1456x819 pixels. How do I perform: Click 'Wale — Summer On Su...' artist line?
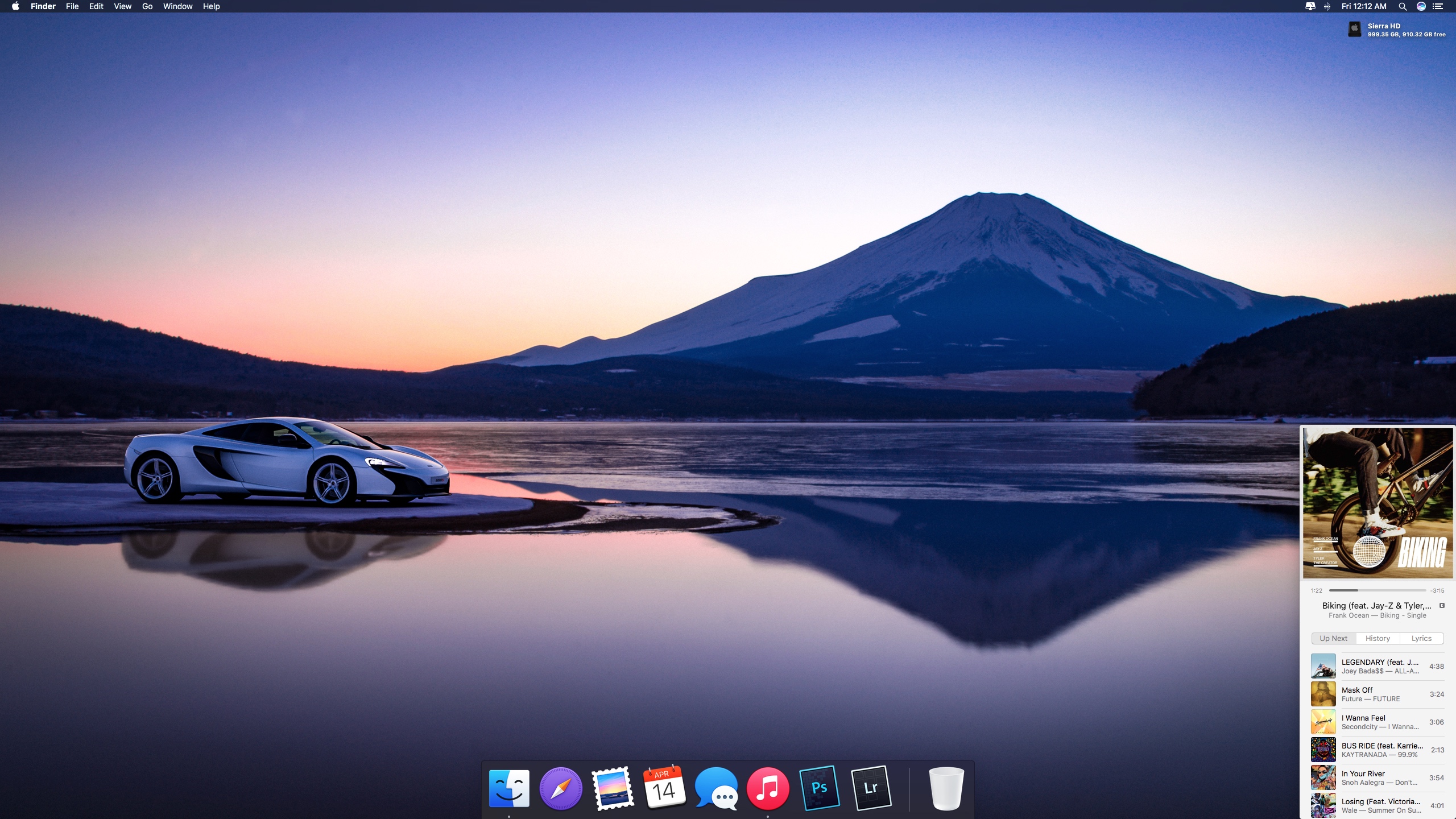click(x=1381, y=810)
